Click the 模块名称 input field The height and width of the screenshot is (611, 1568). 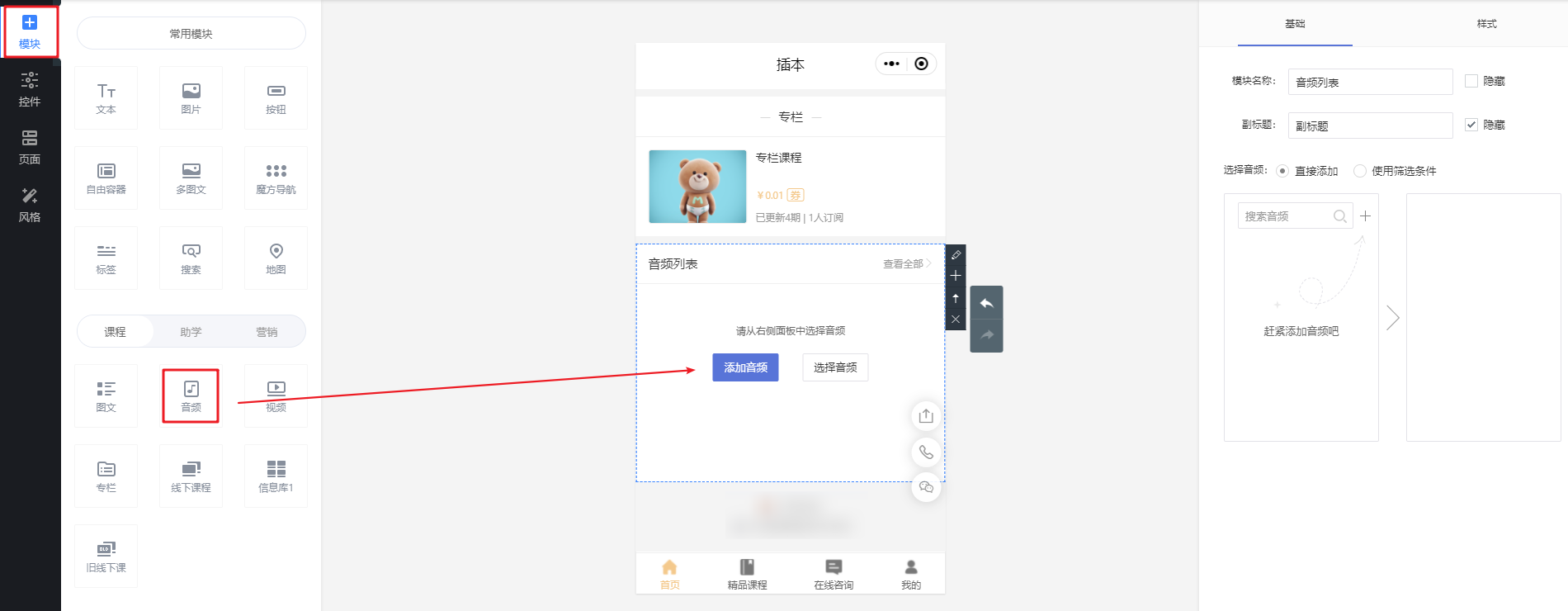click(x=1370, y=82)
